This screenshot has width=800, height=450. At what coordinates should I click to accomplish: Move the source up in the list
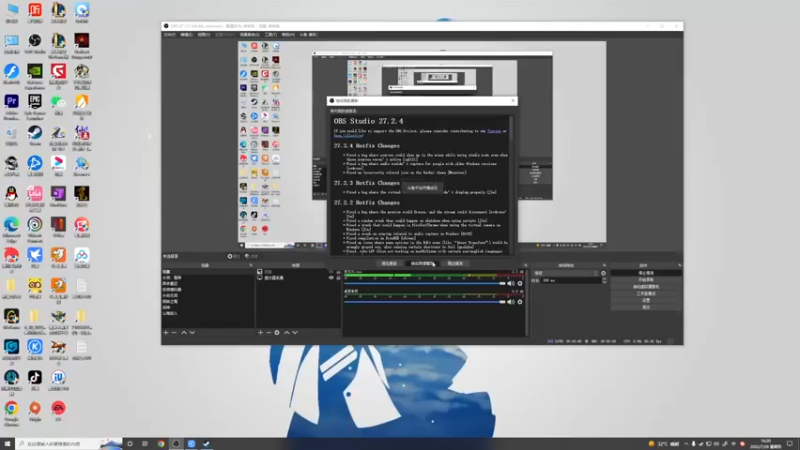287,333
